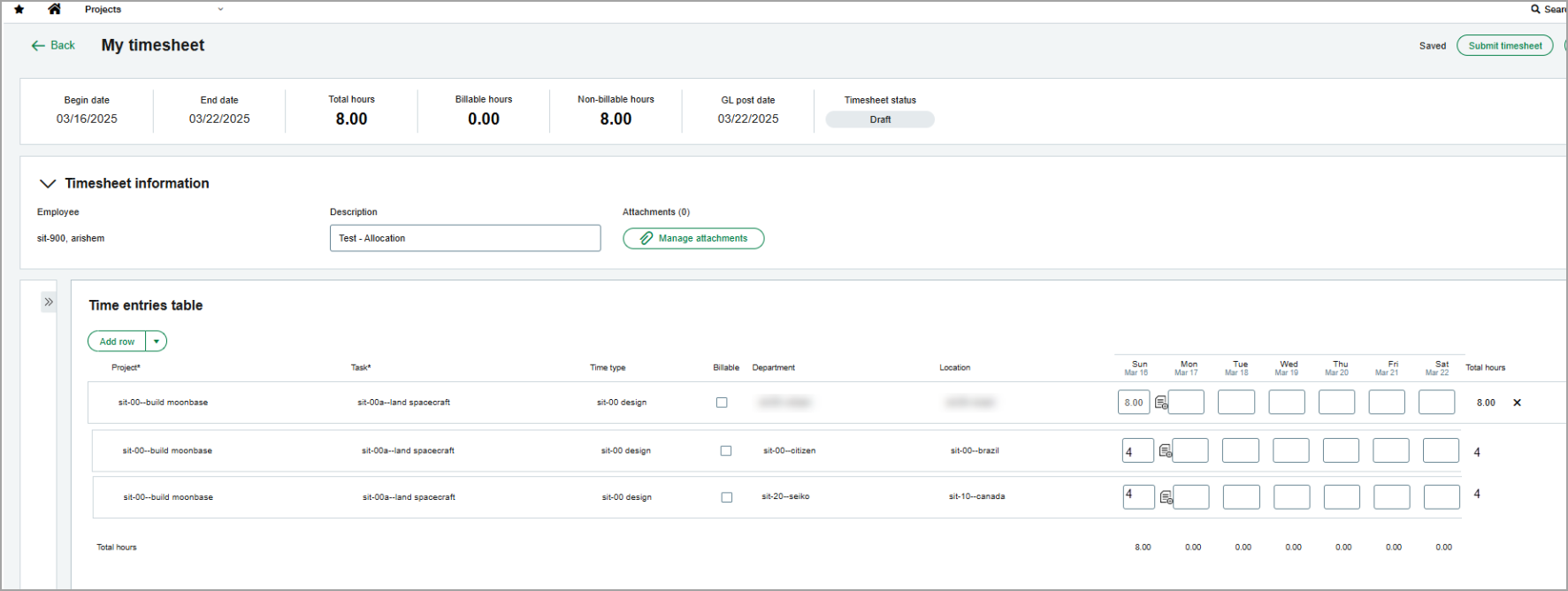This screenshot has height=591, width=1568.
Task: Click the star favorites icon
Action: point(19,10)
